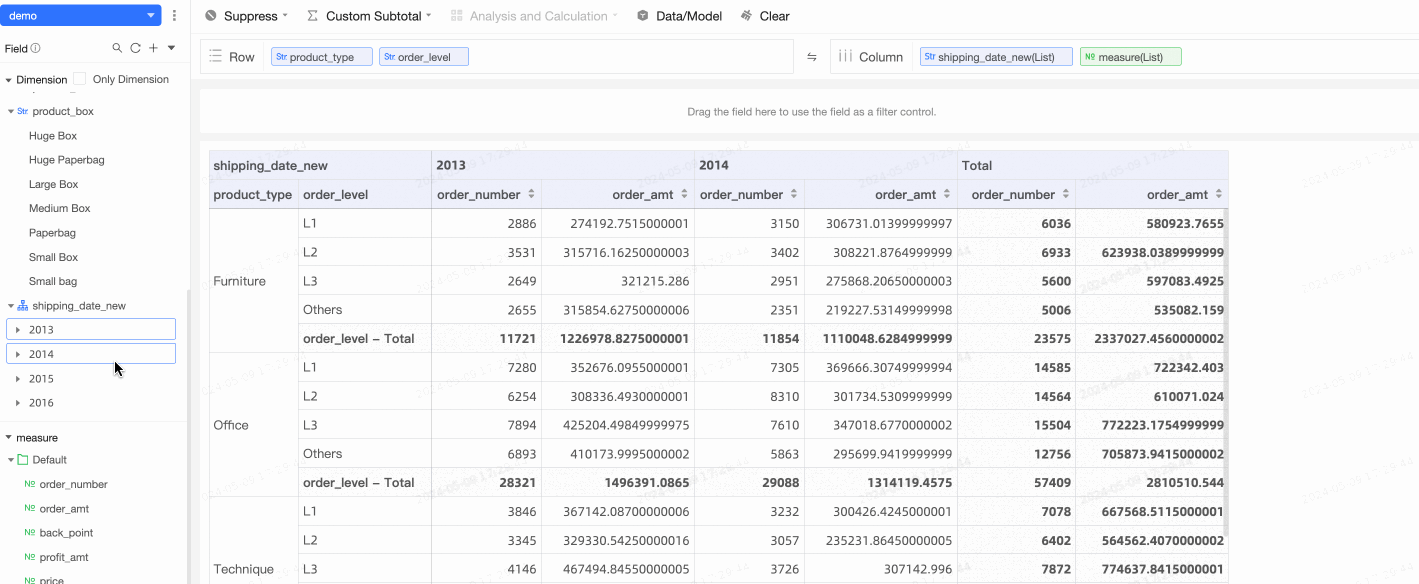Open the three-dot menu beside demo
This screenshot has width=1419, height=584.
pyautogui.click(x=175, y=16)
